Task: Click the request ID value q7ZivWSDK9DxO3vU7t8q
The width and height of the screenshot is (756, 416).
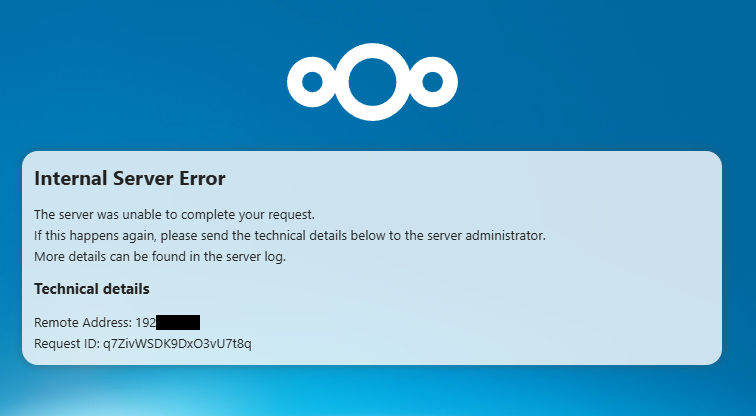Action: pyautogui.click(x=177, y=344)
